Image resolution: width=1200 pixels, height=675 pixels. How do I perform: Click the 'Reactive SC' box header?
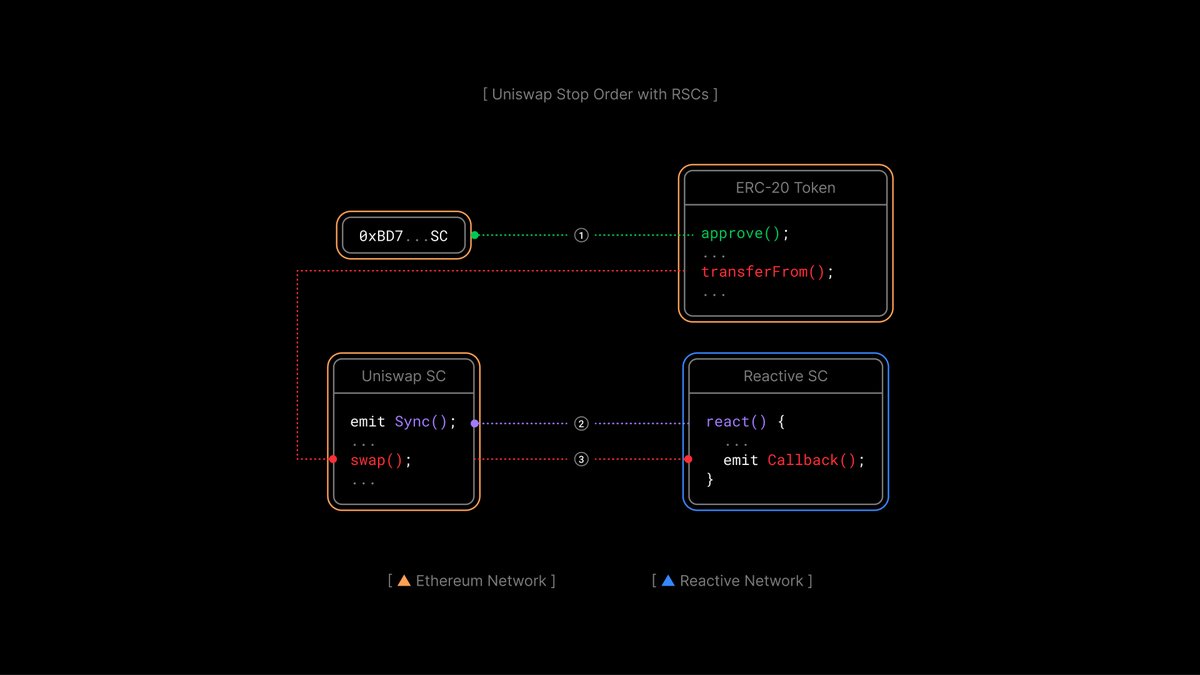786,376
